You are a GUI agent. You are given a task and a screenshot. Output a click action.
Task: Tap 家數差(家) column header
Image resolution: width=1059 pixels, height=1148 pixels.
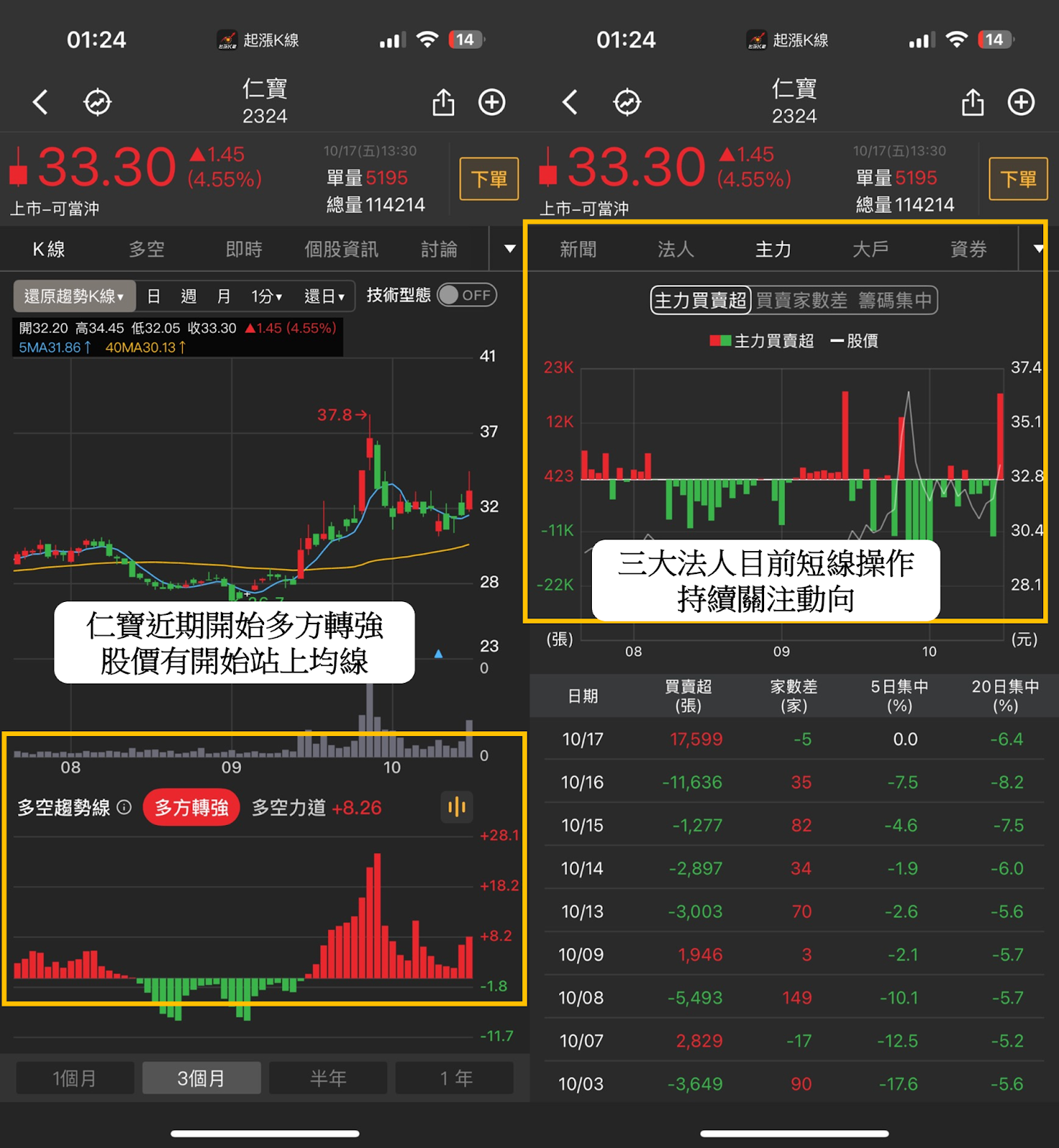click(x=794, y=696)
